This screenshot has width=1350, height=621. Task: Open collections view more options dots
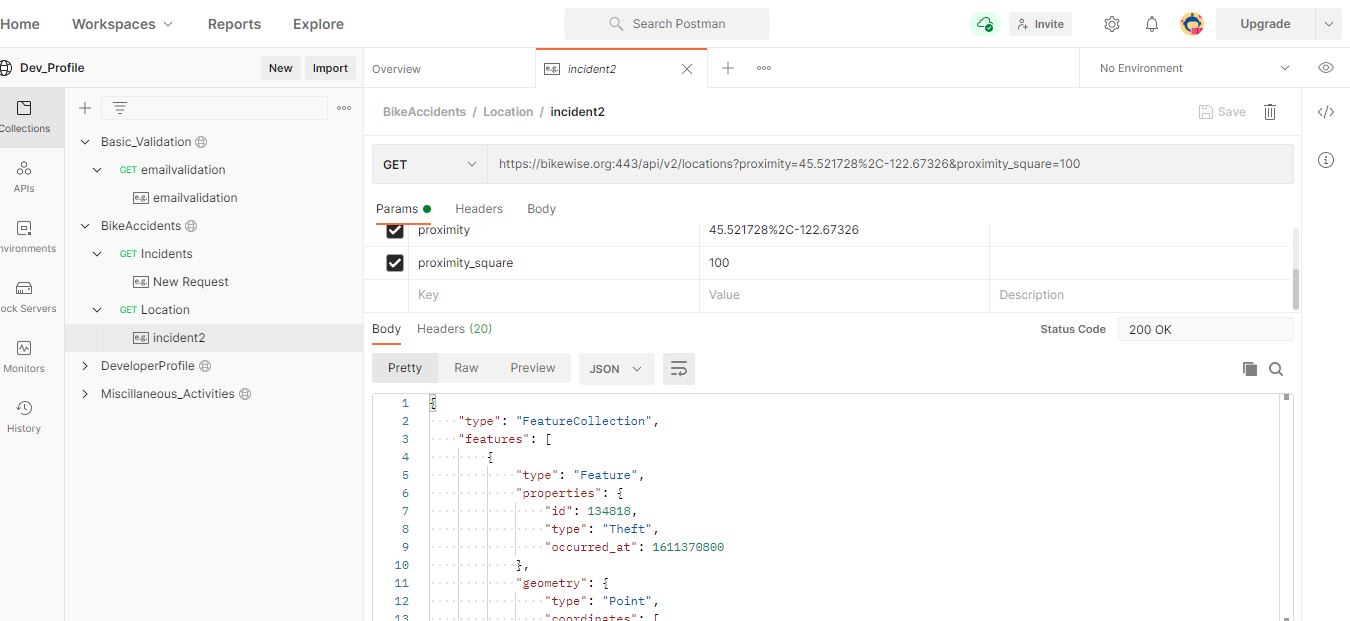344,108
